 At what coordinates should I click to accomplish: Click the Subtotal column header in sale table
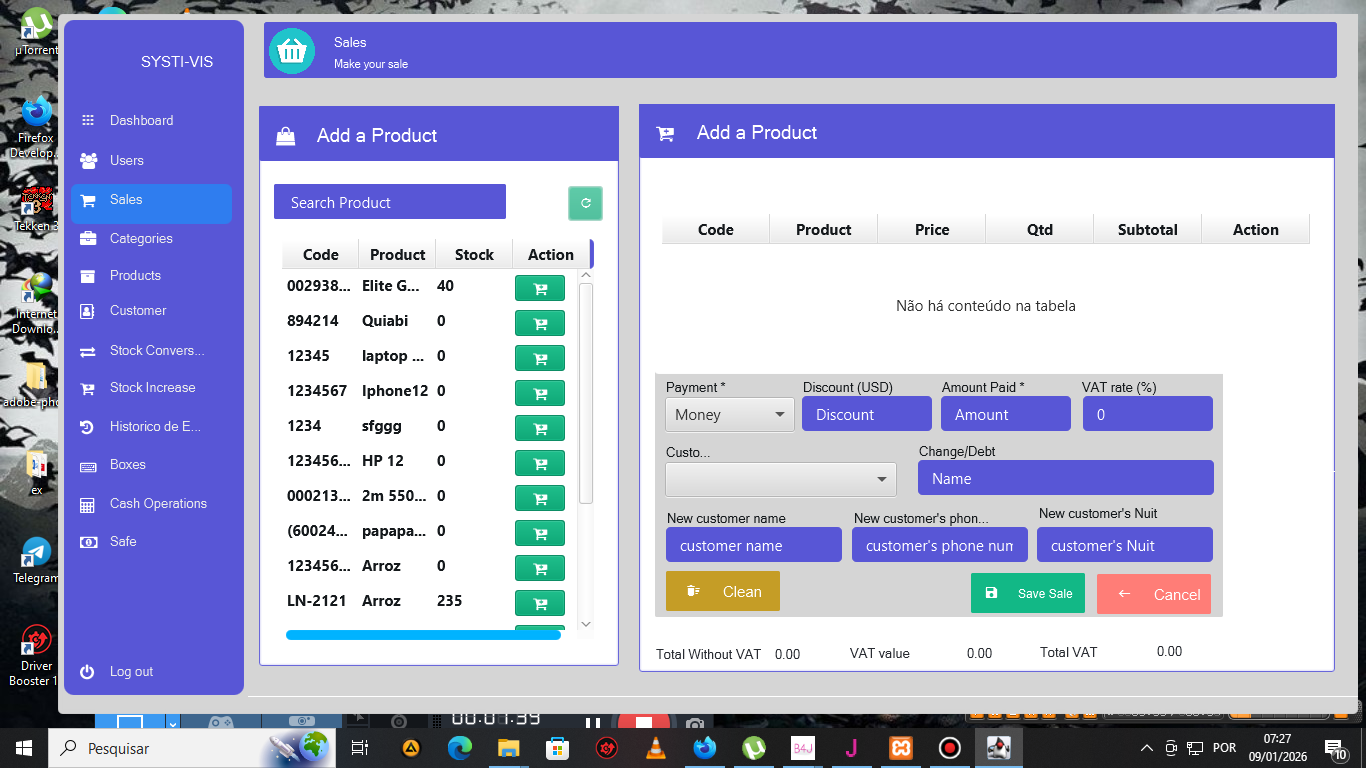(x=1148, y=229)
